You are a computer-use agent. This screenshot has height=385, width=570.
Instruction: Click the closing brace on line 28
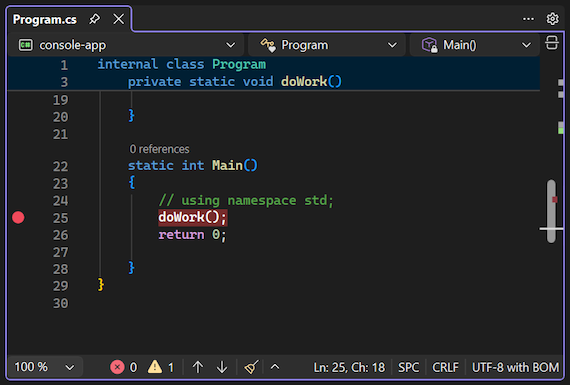point(132,268)
